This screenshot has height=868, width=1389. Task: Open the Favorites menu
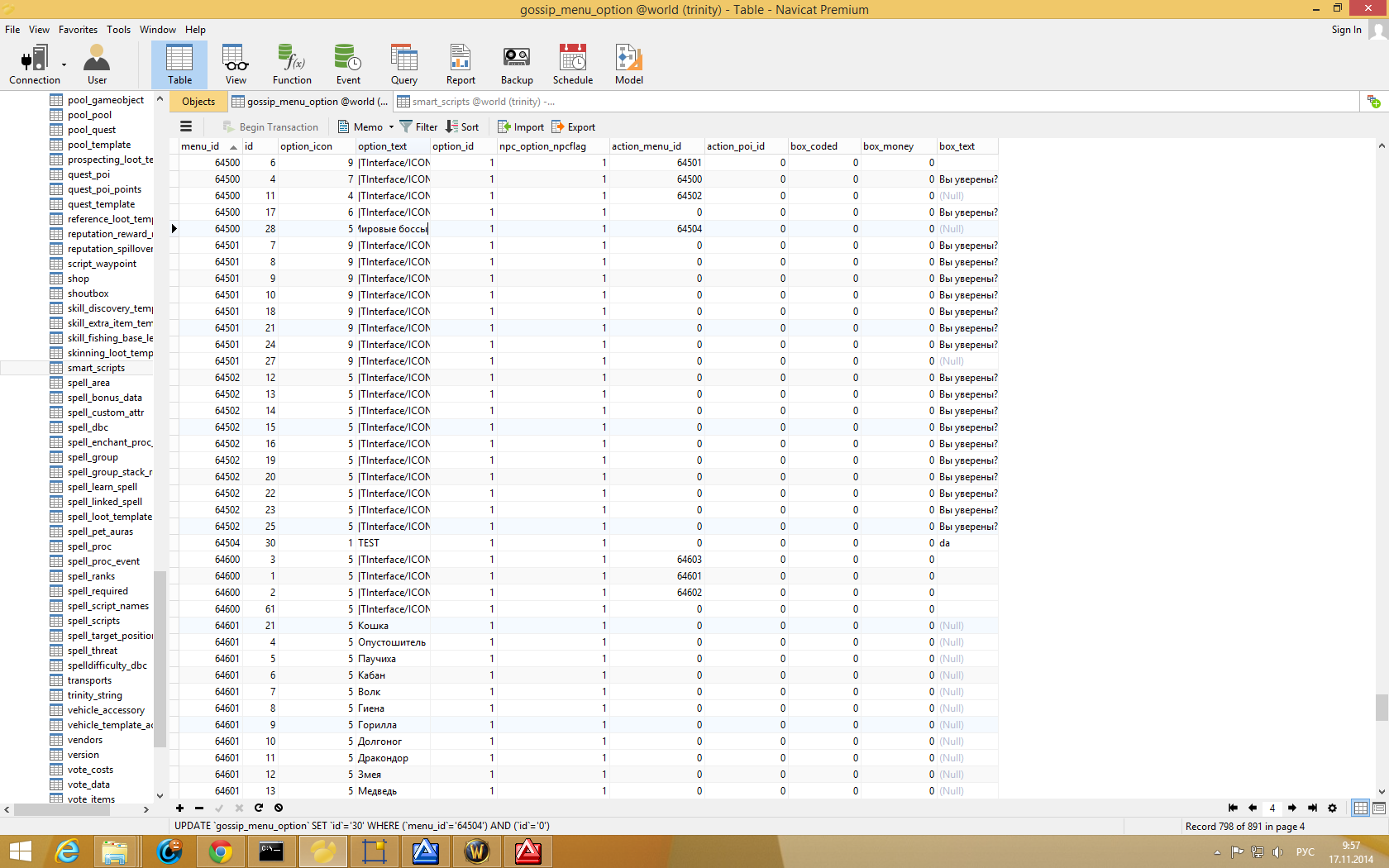click(78, 30)
